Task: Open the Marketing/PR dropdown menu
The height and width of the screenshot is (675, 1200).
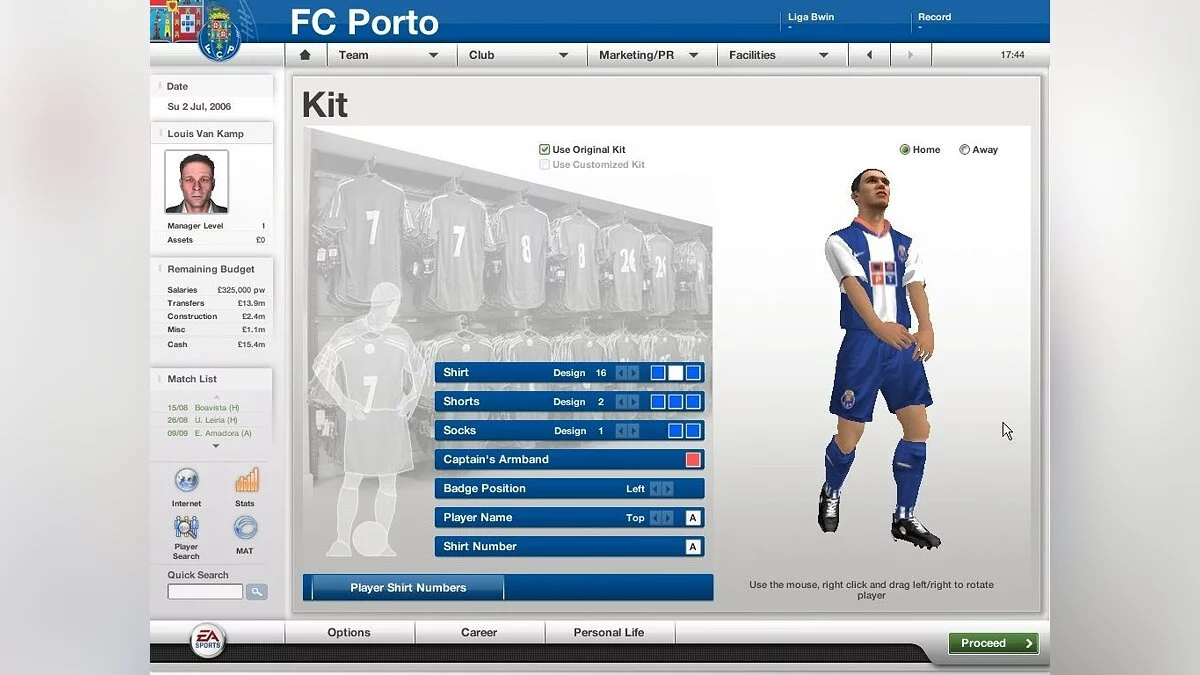Action: 652,55
